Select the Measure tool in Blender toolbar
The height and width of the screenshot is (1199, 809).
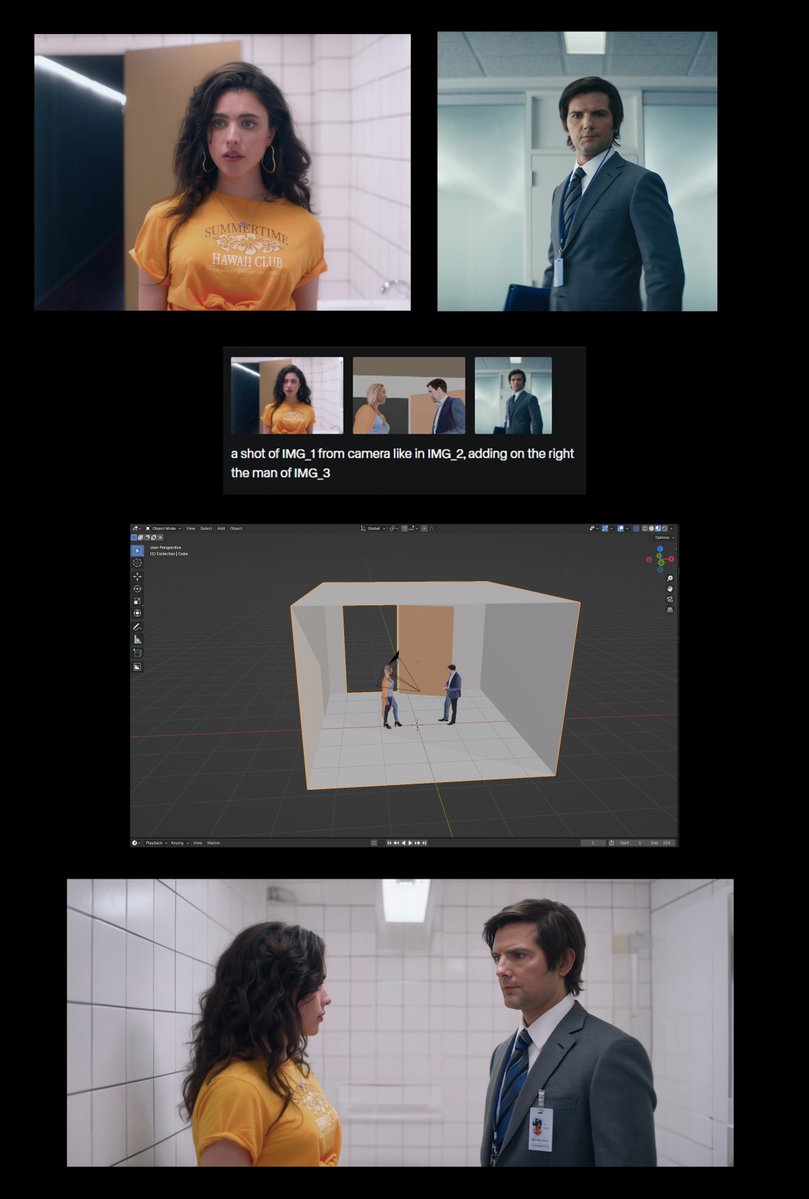click(x=138, y=639)
